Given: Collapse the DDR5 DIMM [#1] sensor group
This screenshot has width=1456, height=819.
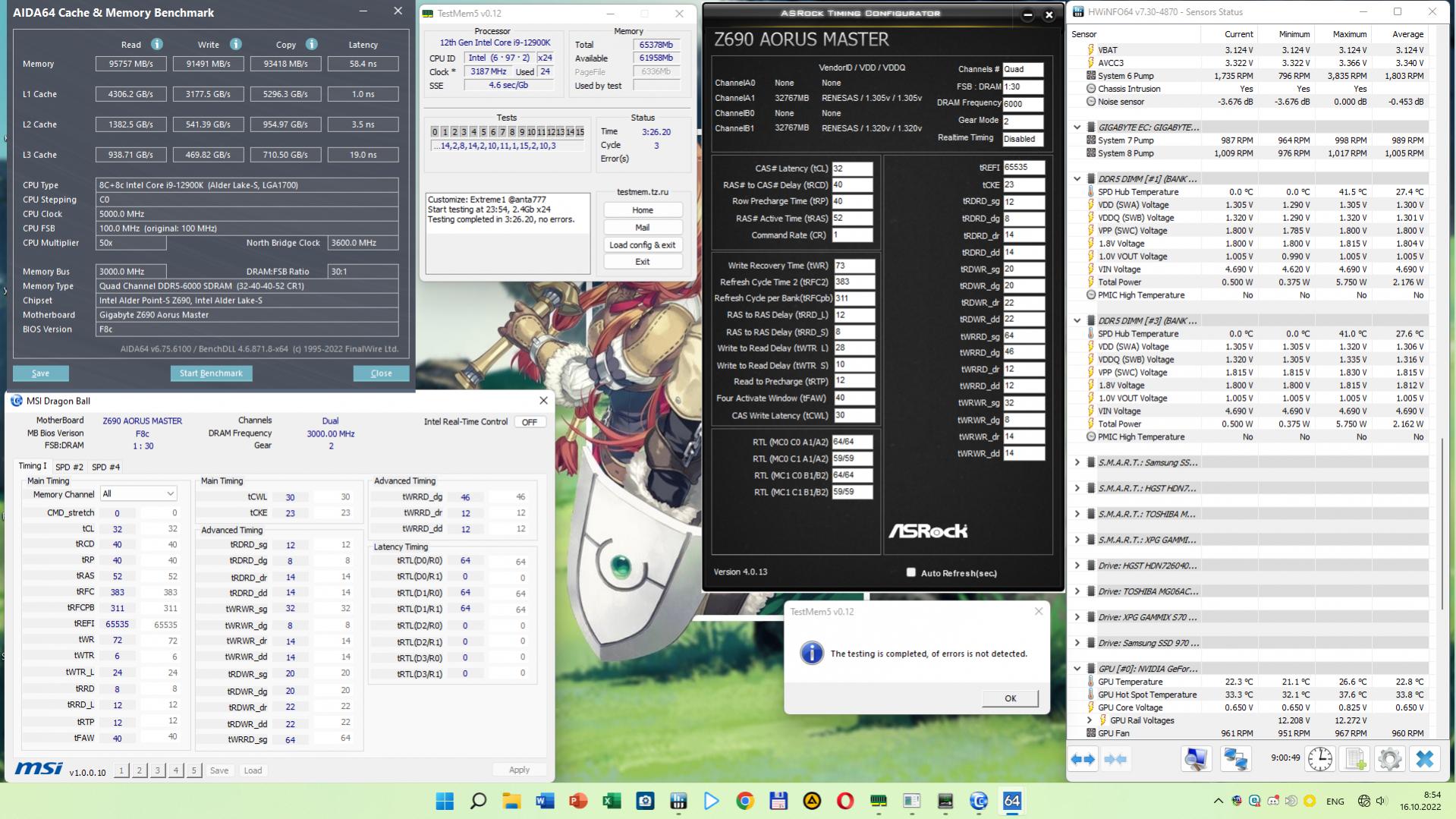Looking at the screenshot, I should click(1077, 179).
